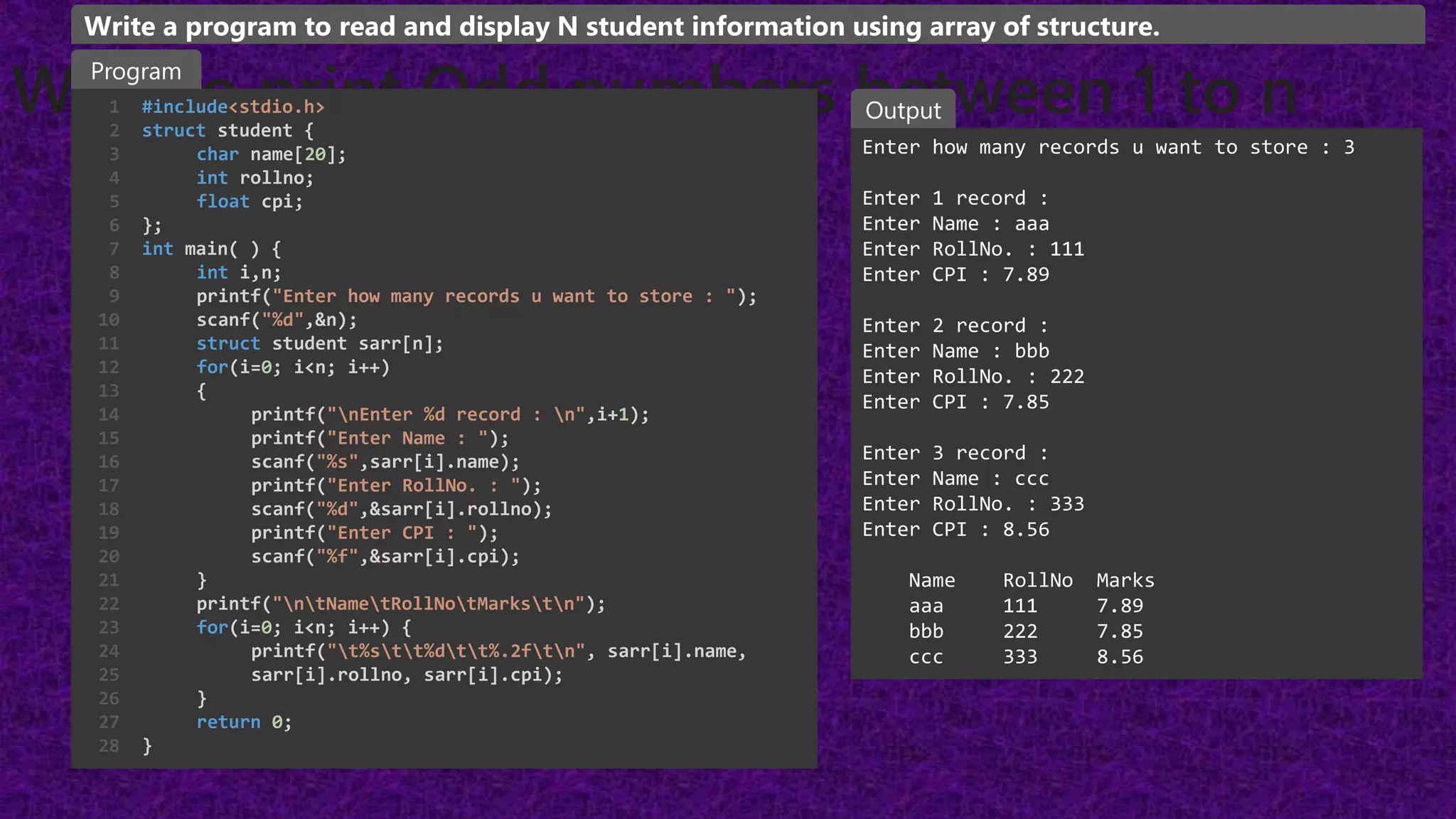Click the 'return 0;' code line
This screenshot has height=819, width=1456.
[244, 722]
